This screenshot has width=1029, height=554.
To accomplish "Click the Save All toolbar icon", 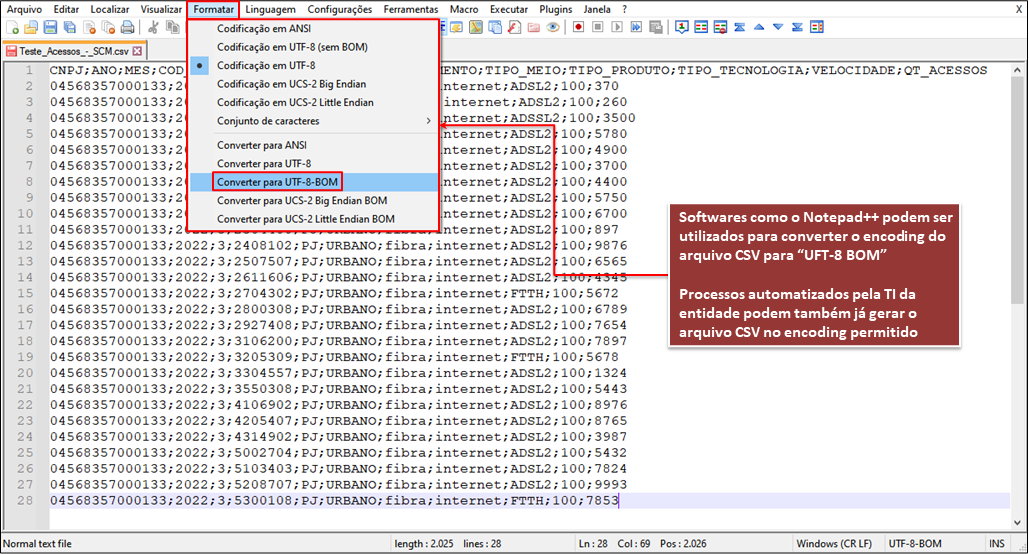I will 70,28.
